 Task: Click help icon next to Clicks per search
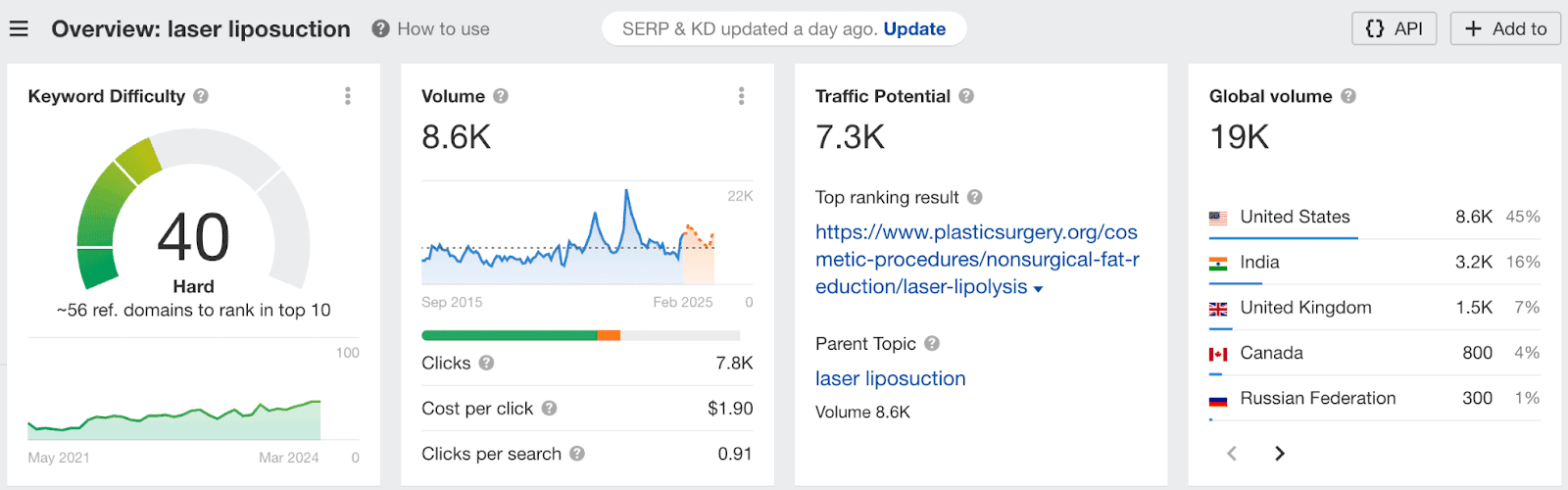point(577,453)
